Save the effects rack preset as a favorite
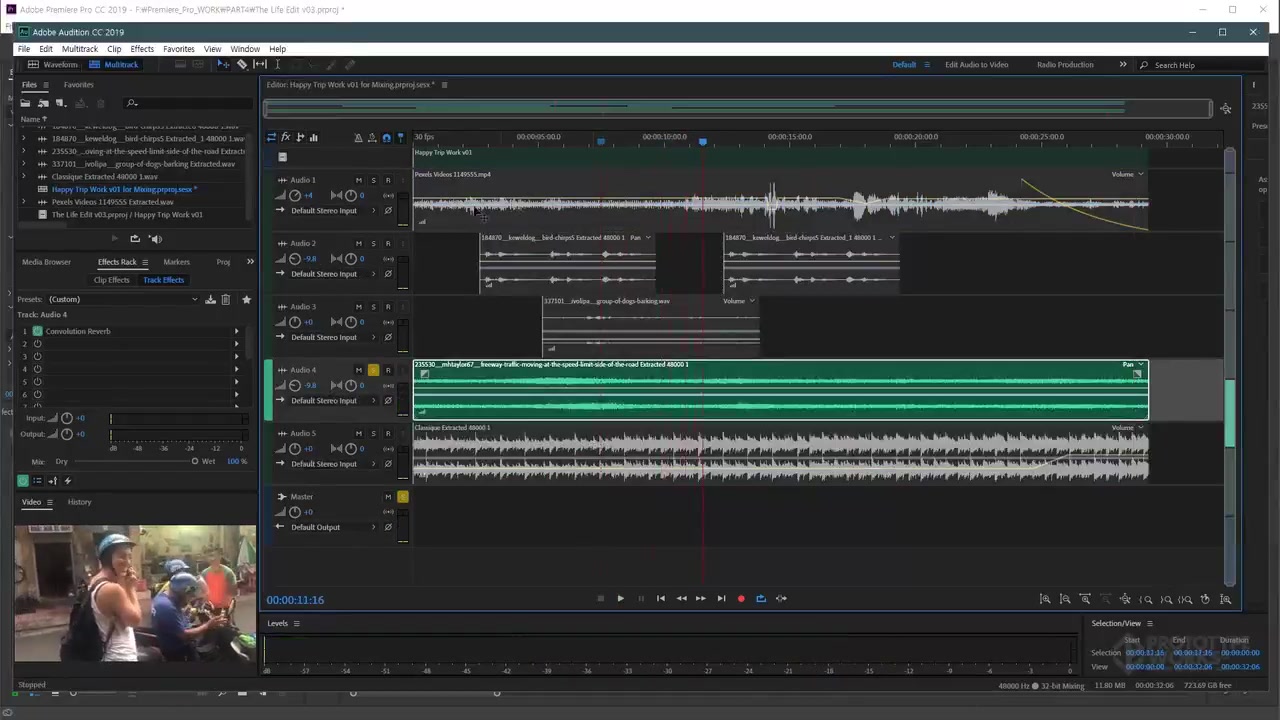The height and width of the screenshot is (720, 1280). click(x=246, y=299)
